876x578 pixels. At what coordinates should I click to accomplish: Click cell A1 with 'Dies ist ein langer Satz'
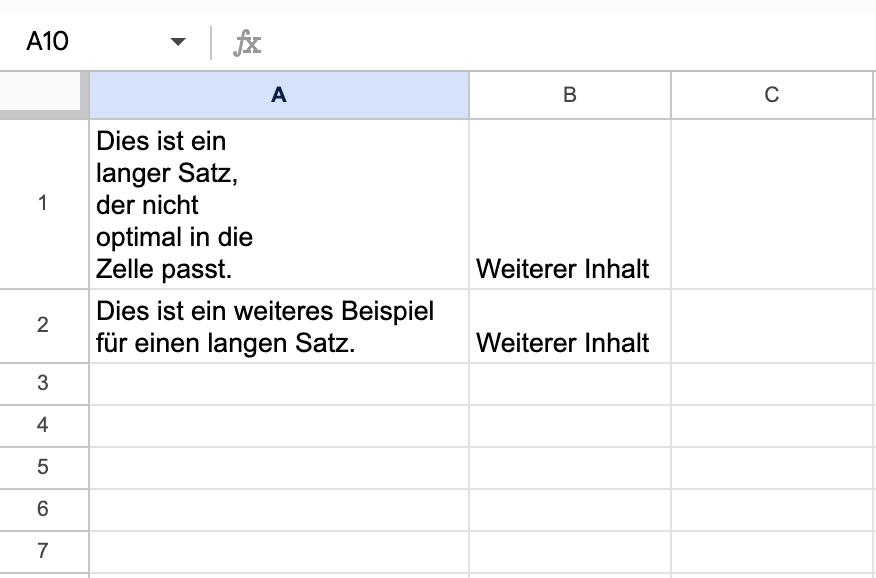279,204
